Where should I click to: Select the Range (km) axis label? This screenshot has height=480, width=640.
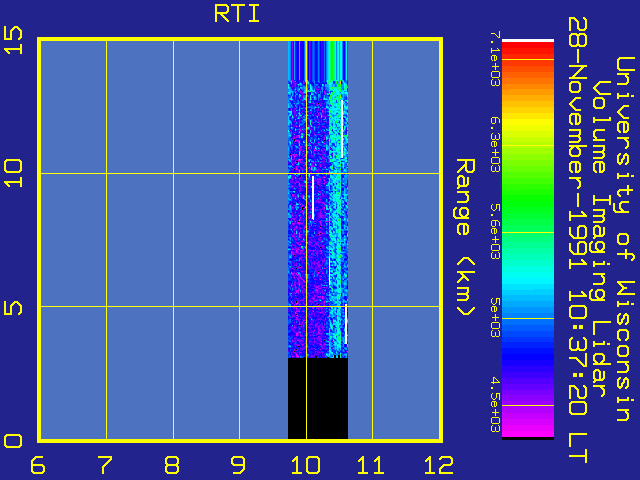pyautogui.click(x=465, y=238)
